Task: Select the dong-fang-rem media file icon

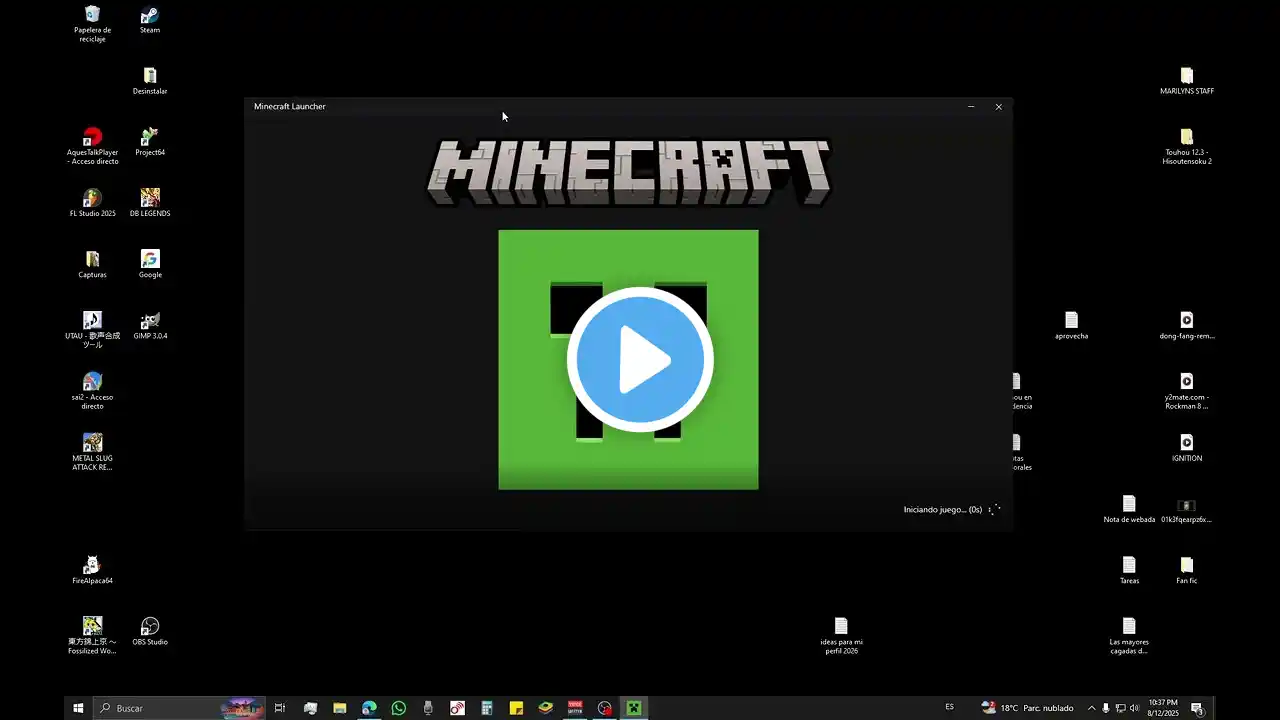Action: click(x=1187, y=324)
